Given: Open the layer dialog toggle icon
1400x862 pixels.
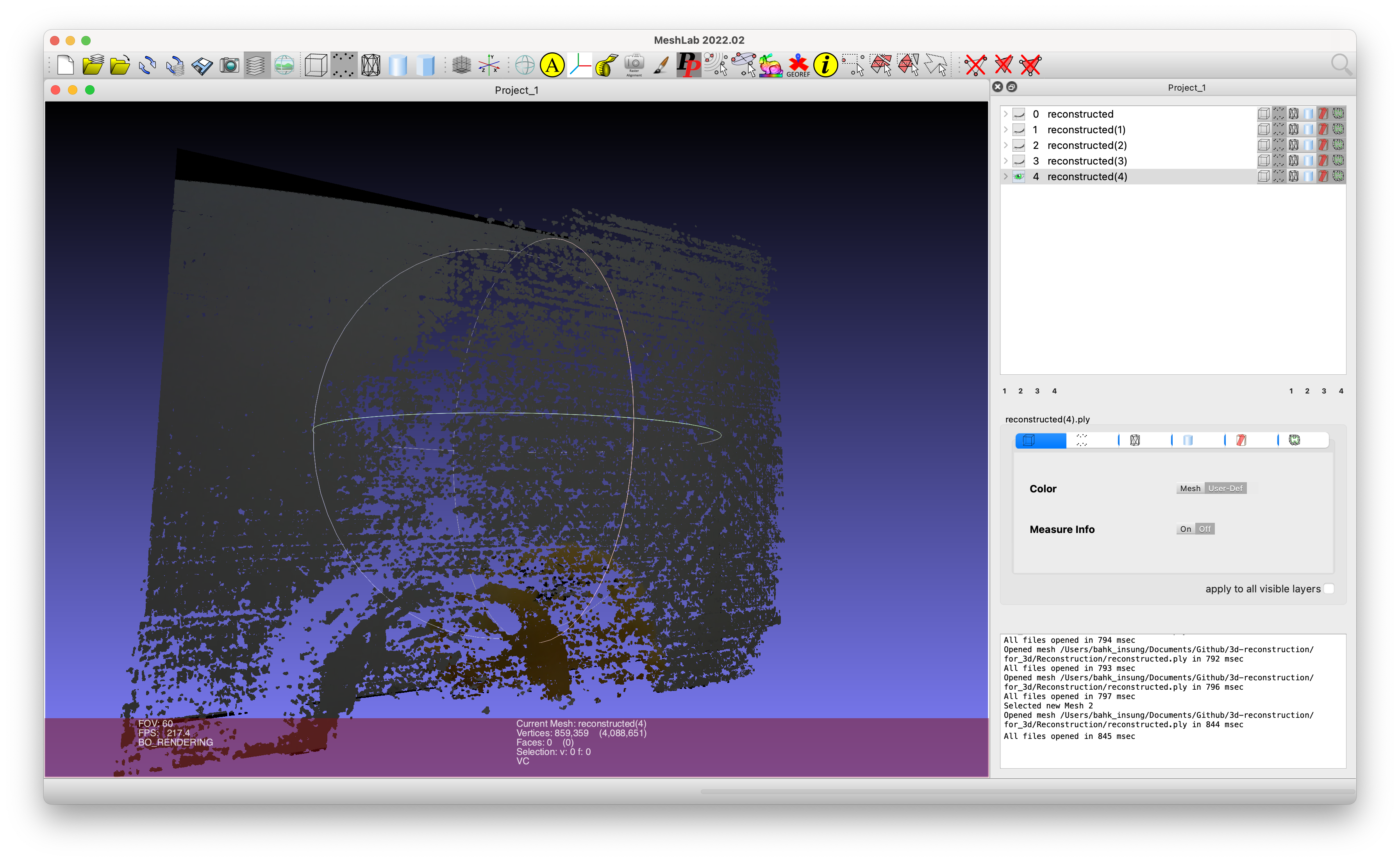Looking at the screenshot, I should 256,66.
